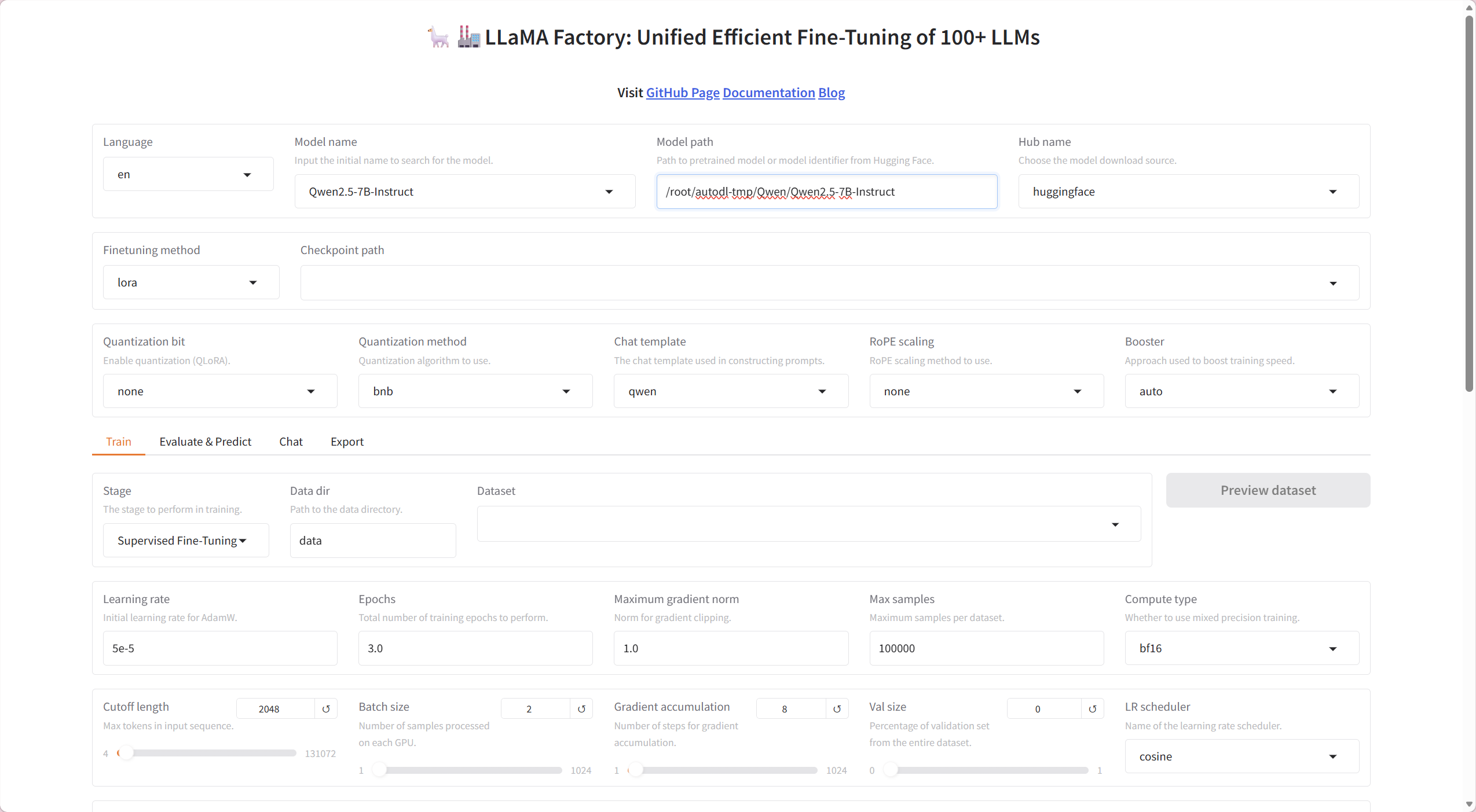Reset the Cutoff length value icon
The height and width of the screenshot is (812, 1476).
(x=326, y=708)
